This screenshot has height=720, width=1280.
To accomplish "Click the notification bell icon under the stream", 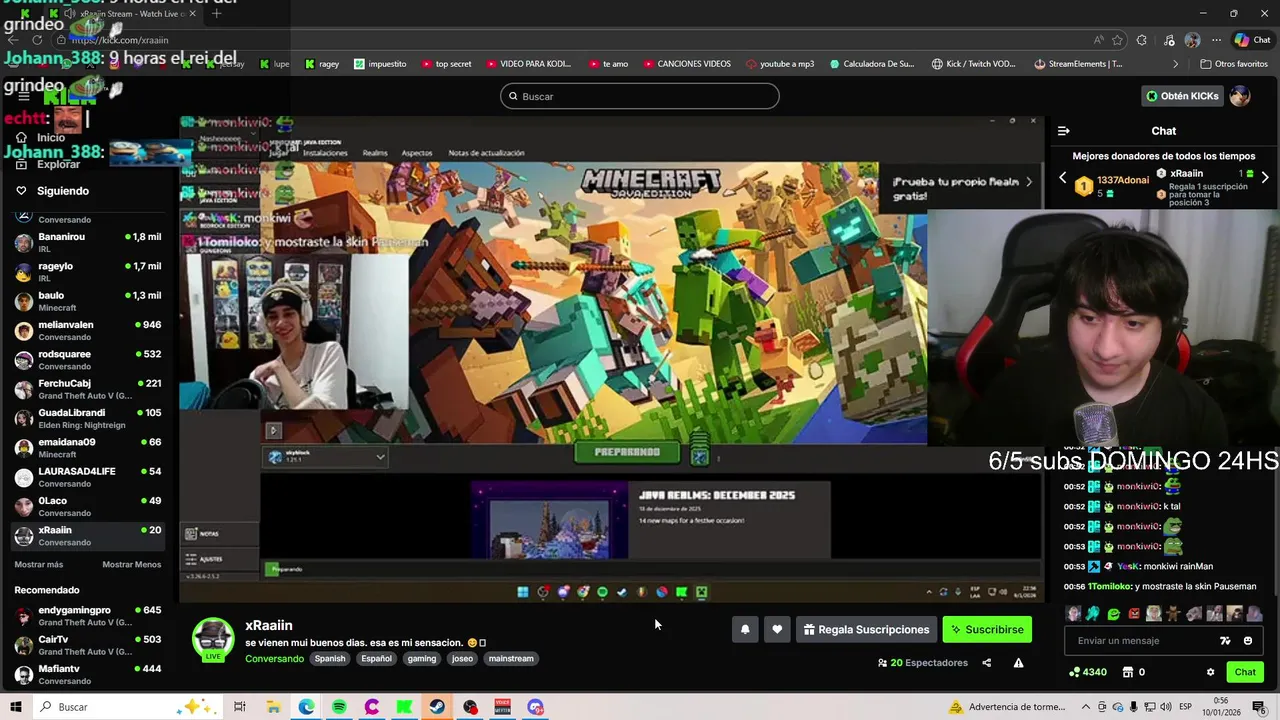I will 745,629.
